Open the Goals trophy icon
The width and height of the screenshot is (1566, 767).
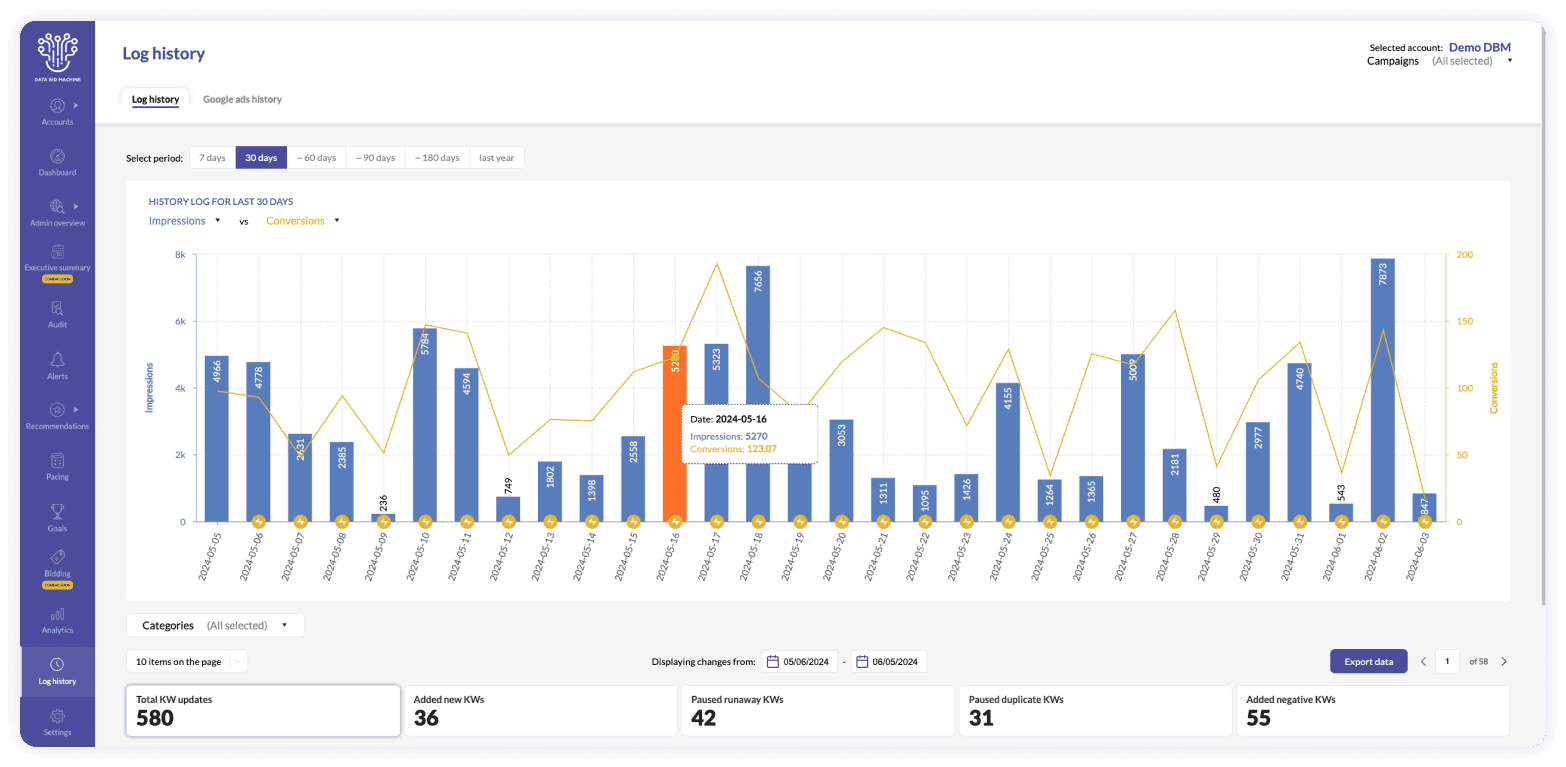(57, 512)
